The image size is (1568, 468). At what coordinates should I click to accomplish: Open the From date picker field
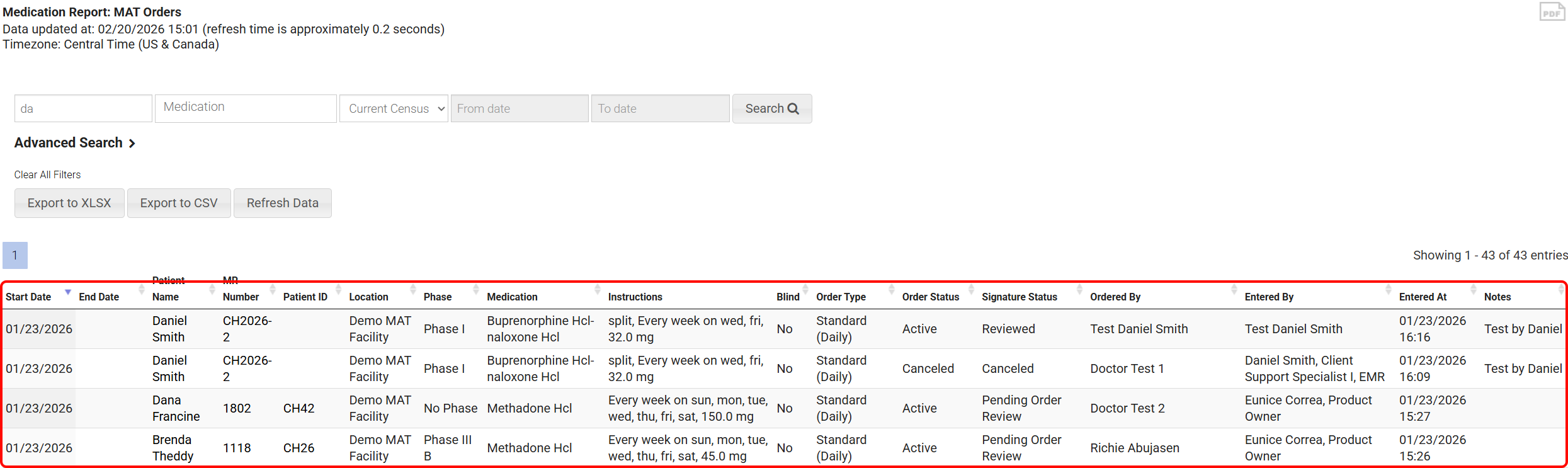[519, 108]
